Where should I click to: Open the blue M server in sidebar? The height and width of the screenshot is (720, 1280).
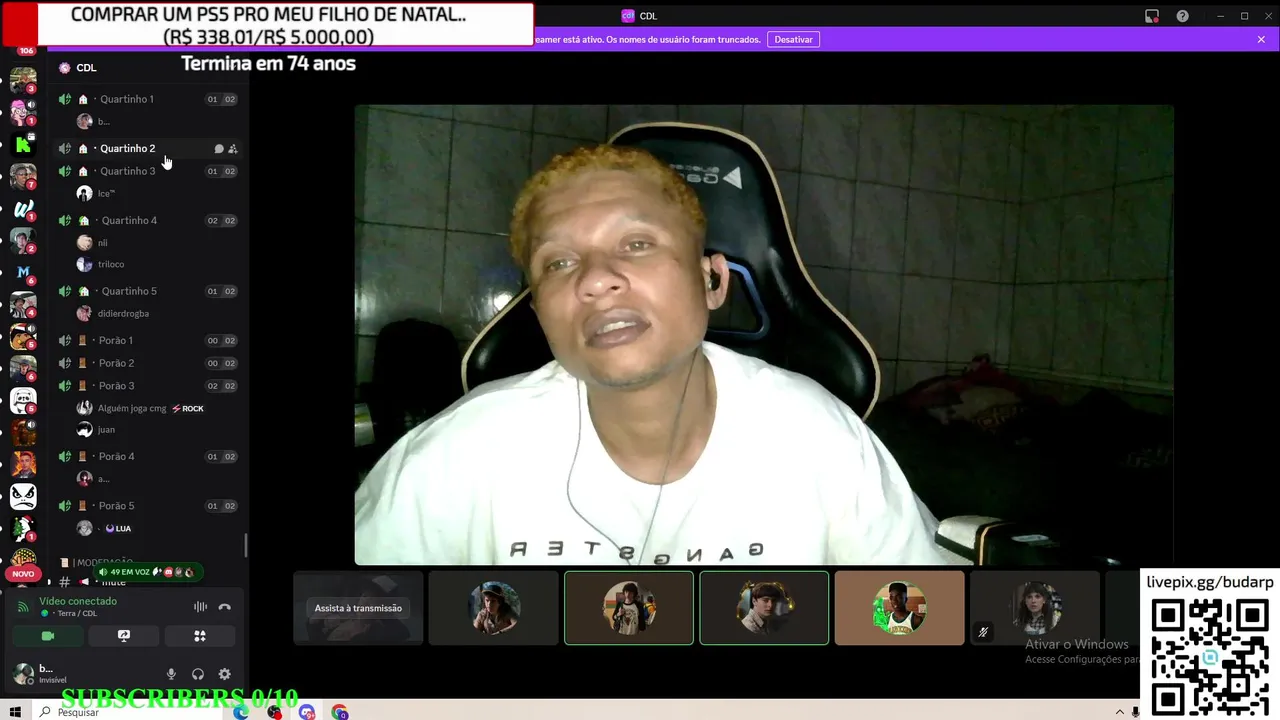coord(23,272)
